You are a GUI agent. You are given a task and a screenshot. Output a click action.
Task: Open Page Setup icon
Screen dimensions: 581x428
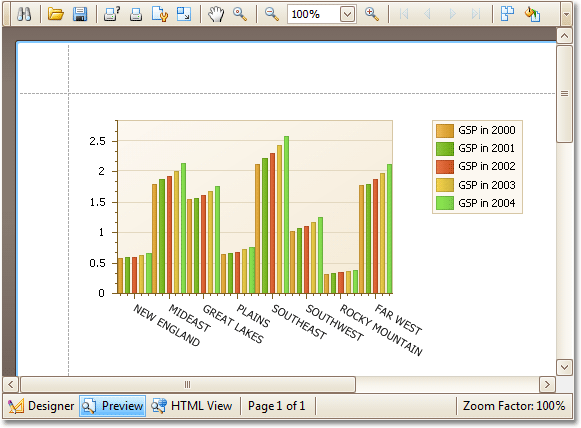pos(160,14)
